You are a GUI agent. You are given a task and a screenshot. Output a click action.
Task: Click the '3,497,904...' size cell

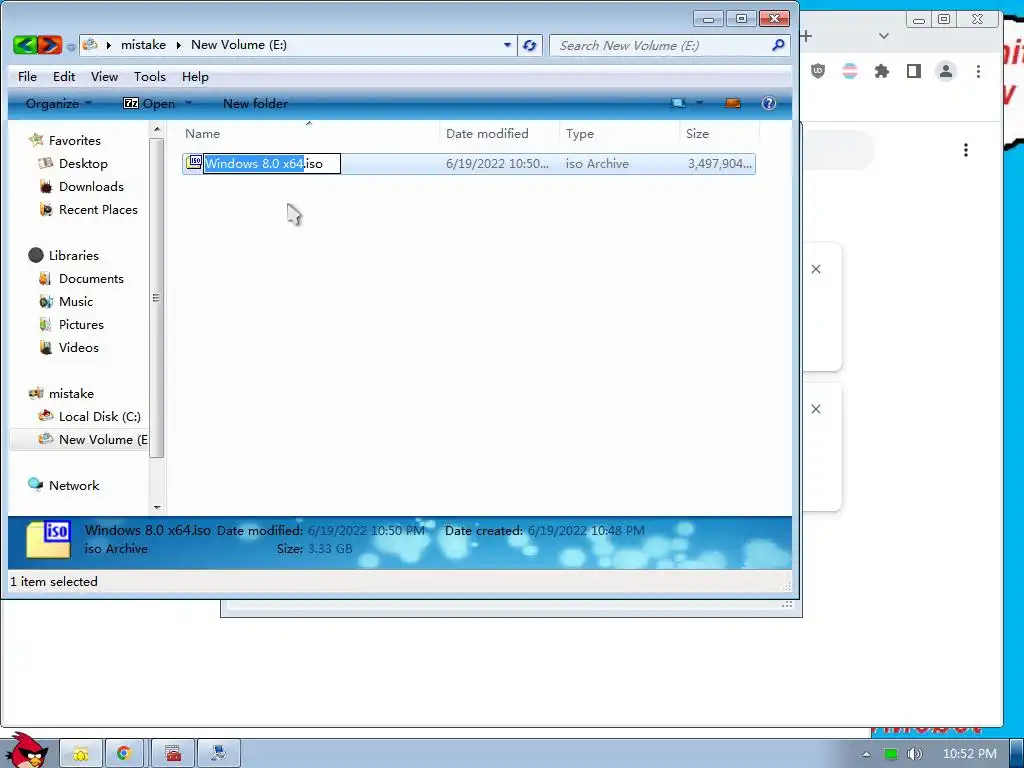(719, 163)
